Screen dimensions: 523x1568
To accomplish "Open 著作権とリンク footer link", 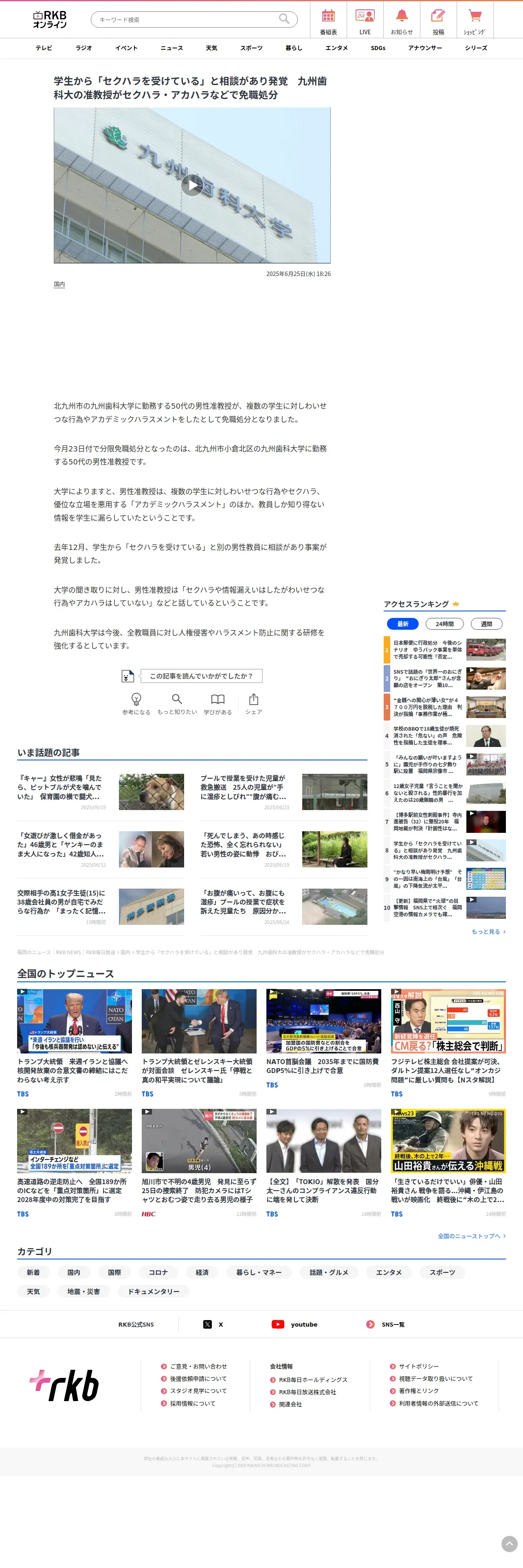I will (414, 1390).
